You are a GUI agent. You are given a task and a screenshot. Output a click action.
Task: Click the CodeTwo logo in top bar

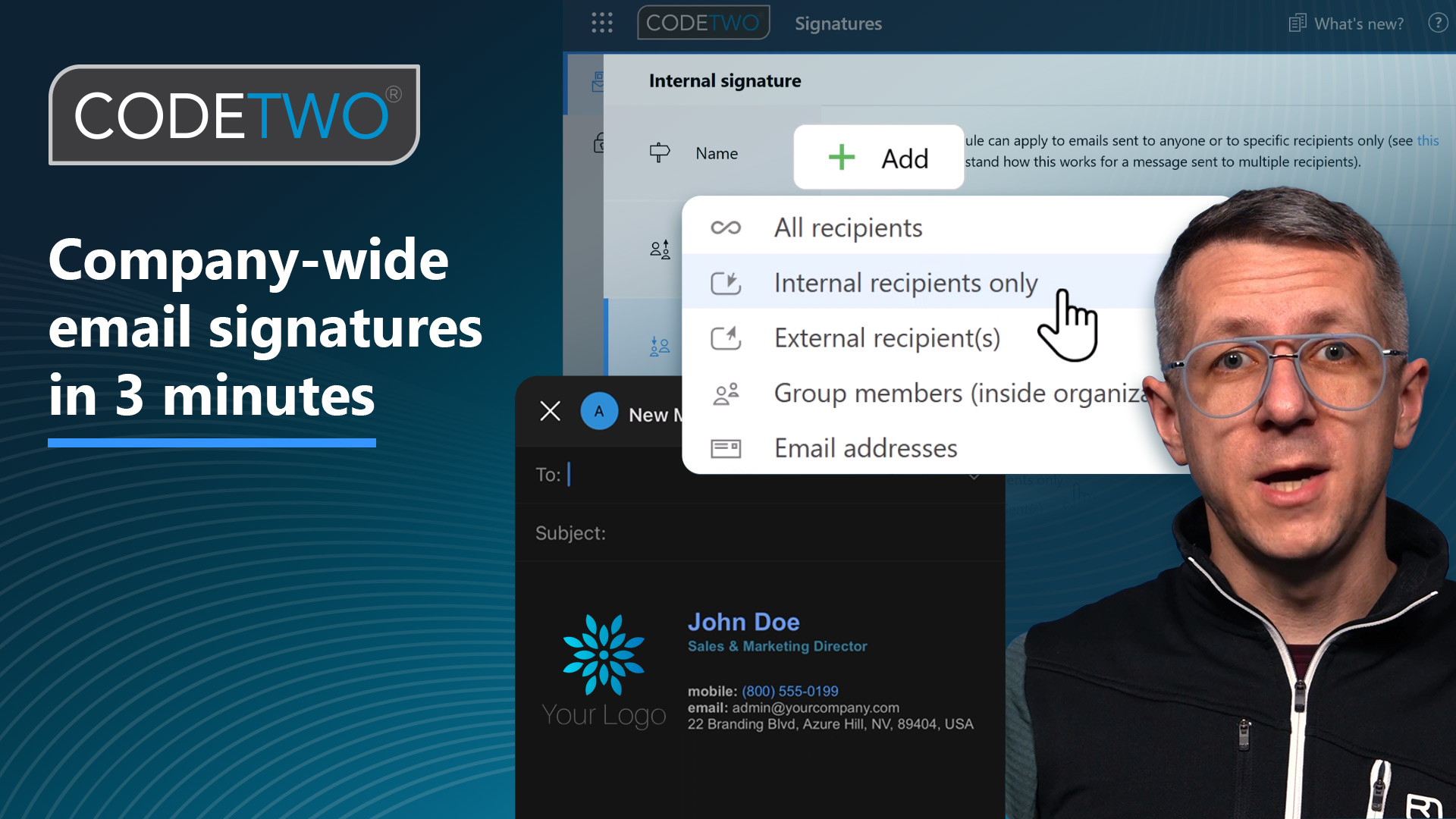pos(703,23)
